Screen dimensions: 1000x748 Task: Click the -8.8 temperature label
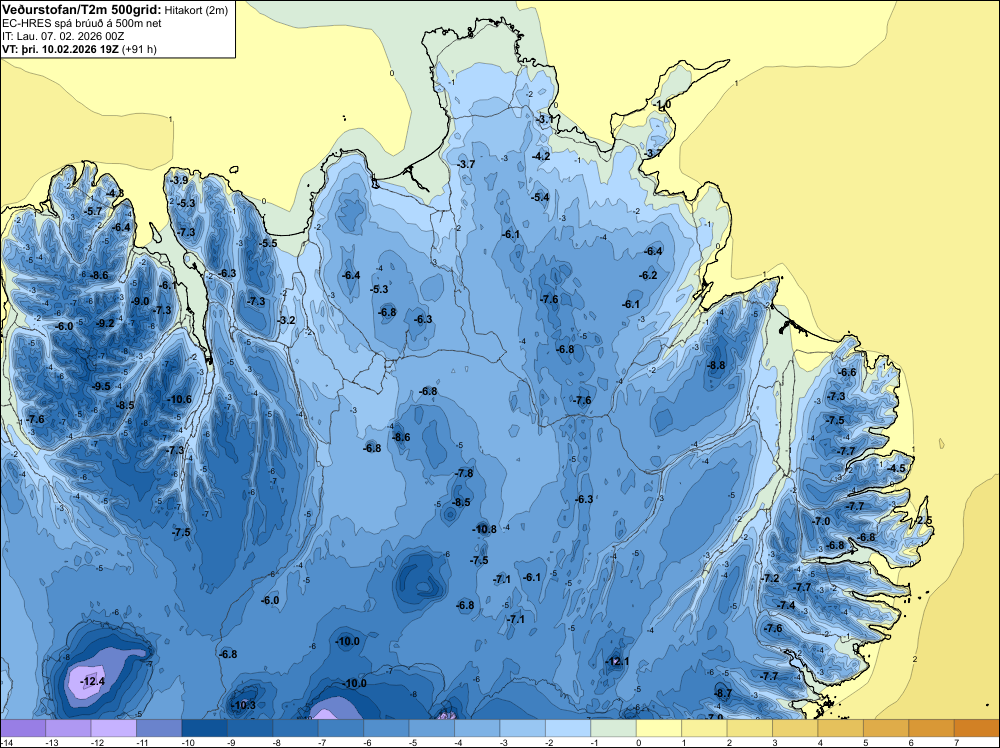coord(717,365)
